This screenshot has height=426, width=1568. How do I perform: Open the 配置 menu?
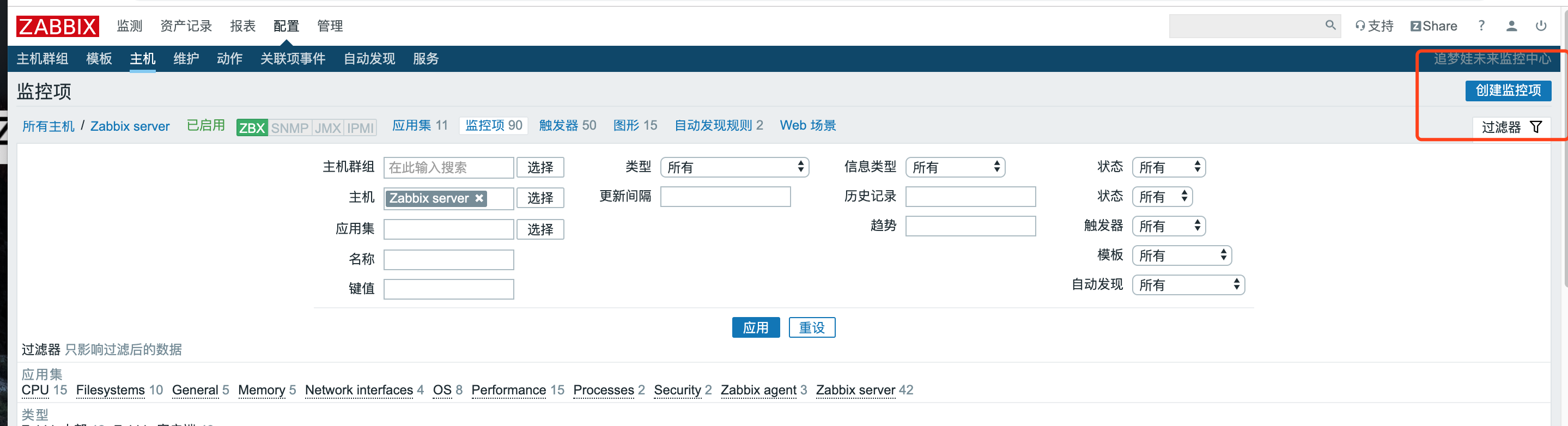(285, 26)
